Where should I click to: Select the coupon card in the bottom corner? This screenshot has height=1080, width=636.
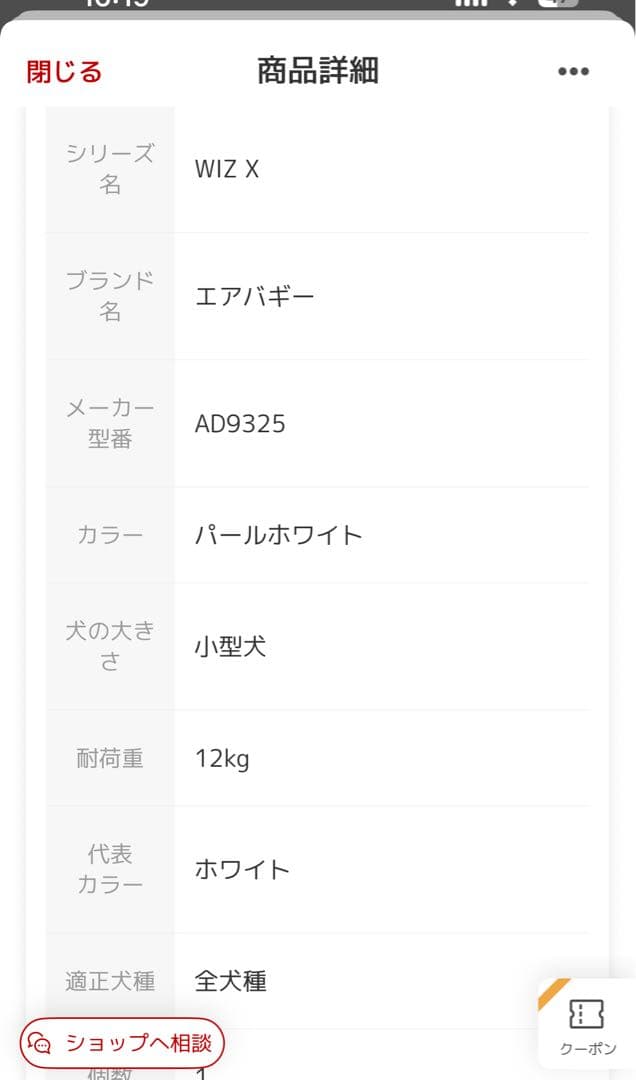click(585, 1024)
